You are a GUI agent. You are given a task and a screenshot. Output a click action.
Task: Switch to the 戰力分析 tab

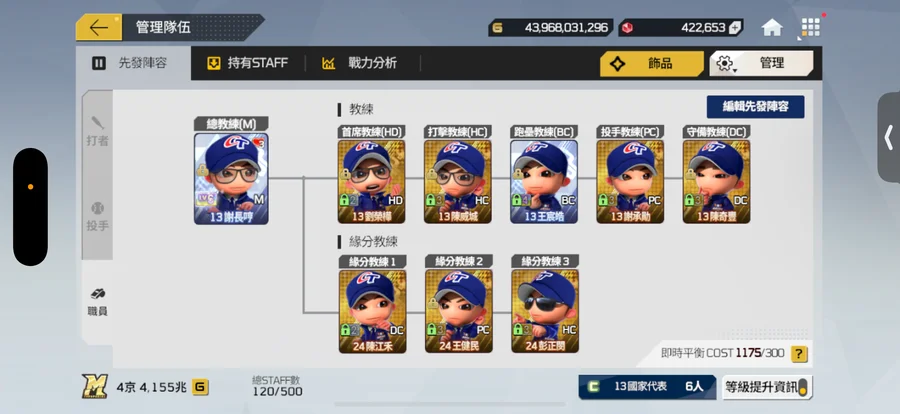pyautogui.click(x=360, y=63)
